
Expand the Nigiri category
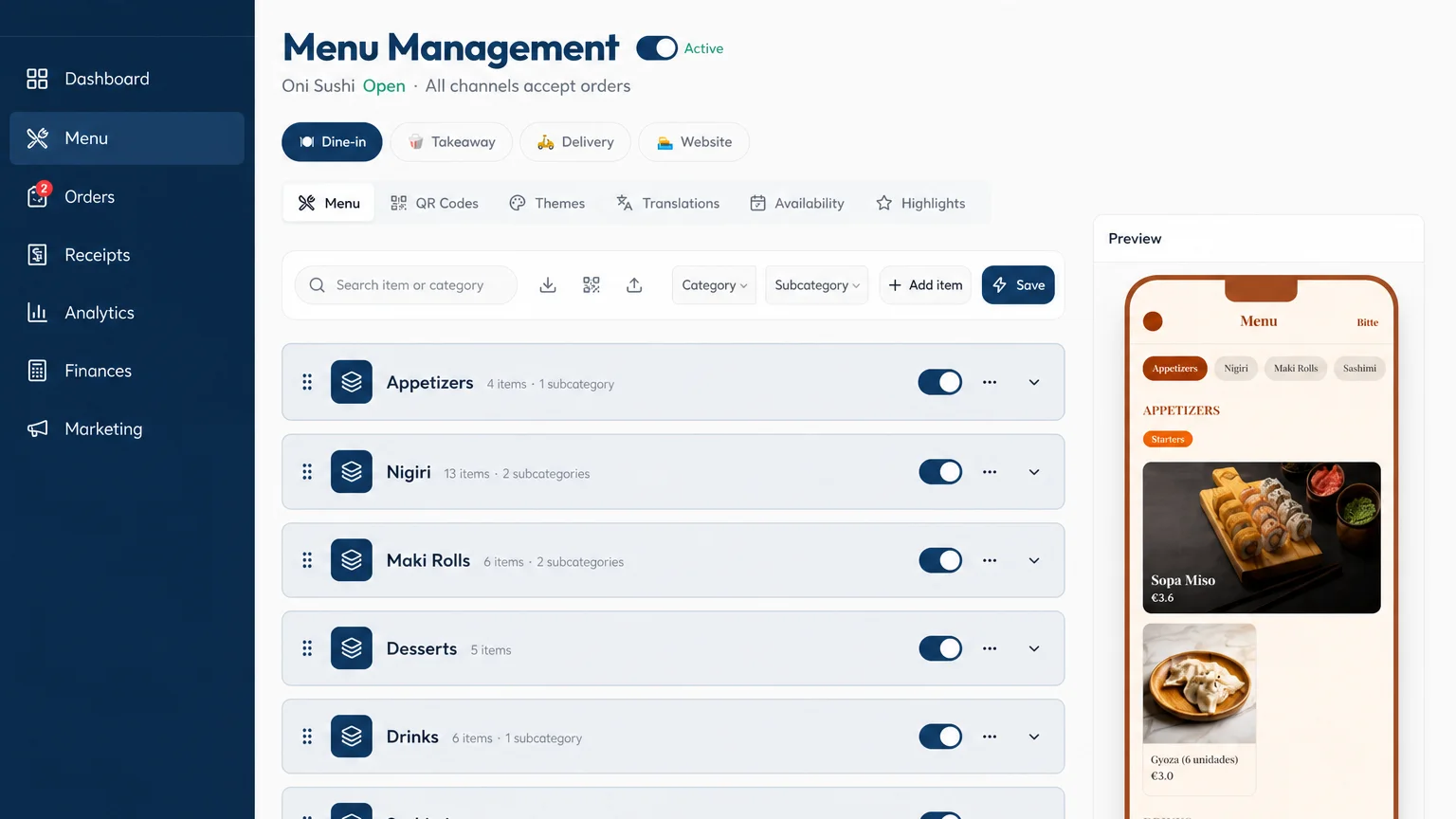[1034, 472]
